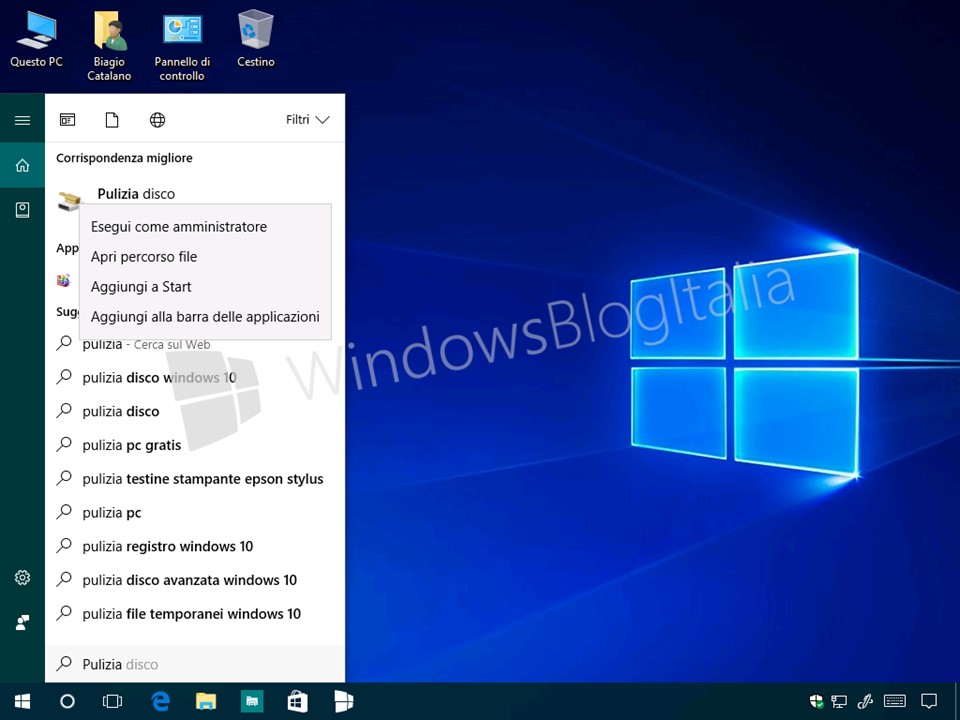Open the Notebook icon in search sidebar
The image size is (960, 720).
click(x=23, y=210)
